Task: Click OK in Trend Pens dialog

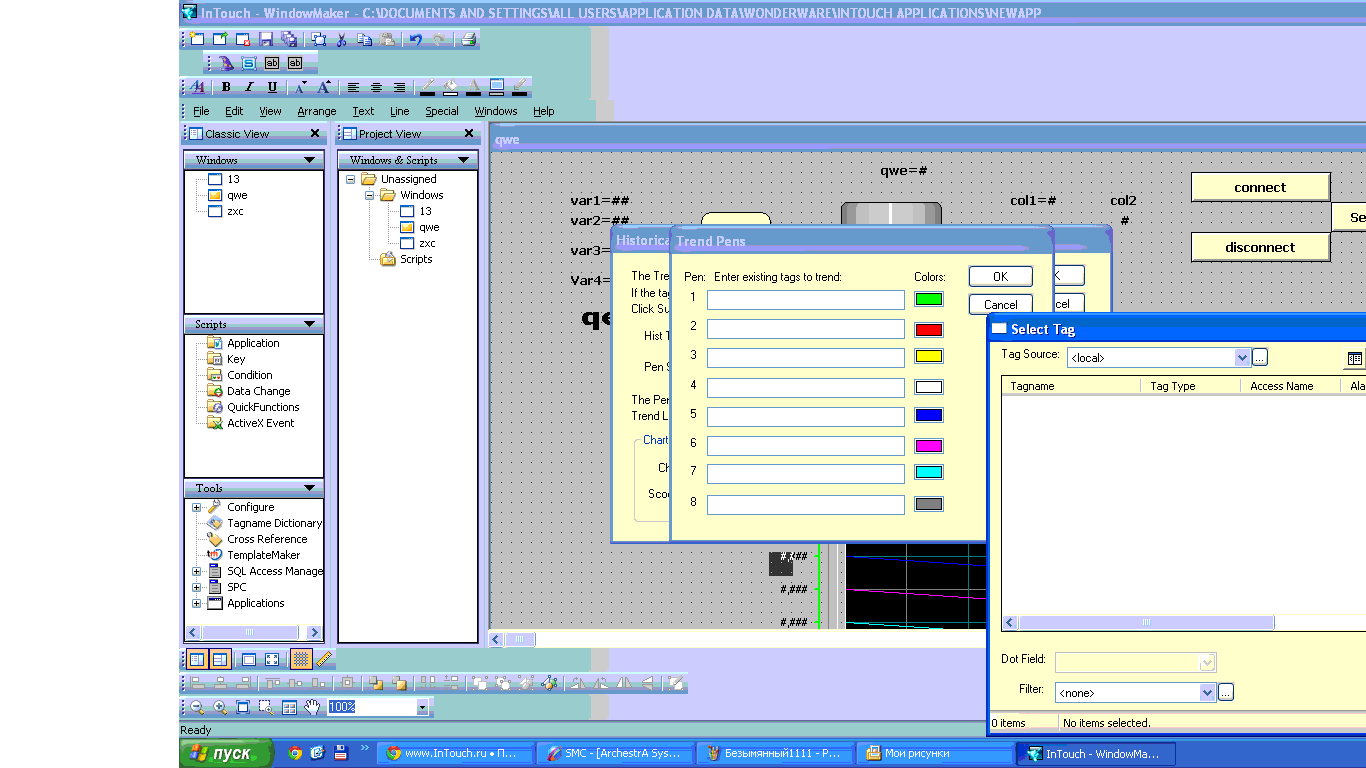Action: (1000, 277)
